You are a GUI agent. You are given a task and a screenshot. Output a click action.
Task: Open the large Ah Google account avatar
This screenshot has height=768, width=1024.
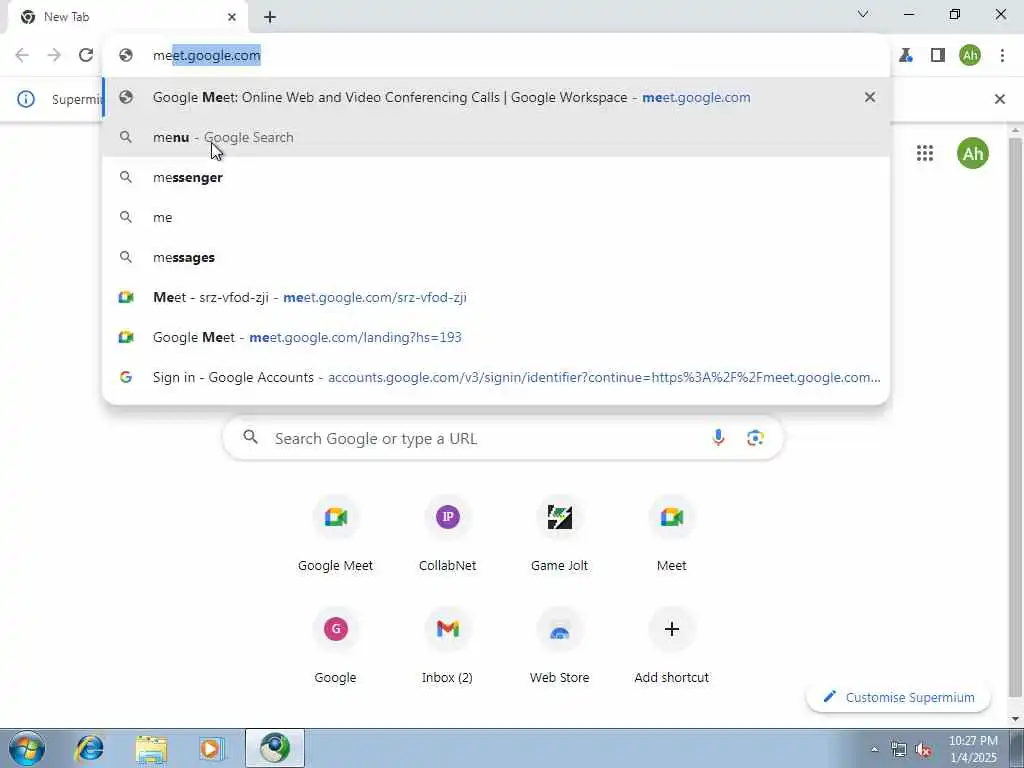coord(973,153)
